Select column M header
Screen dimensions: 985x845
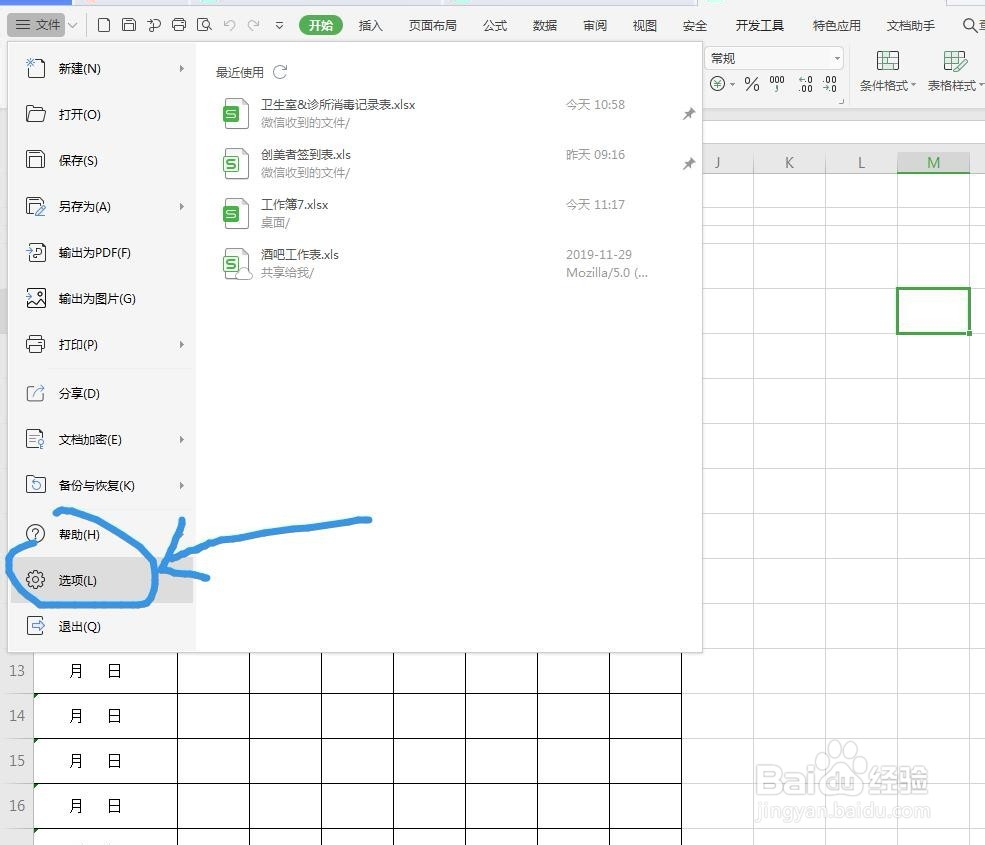pyautogui.click(x=933, y=163)
